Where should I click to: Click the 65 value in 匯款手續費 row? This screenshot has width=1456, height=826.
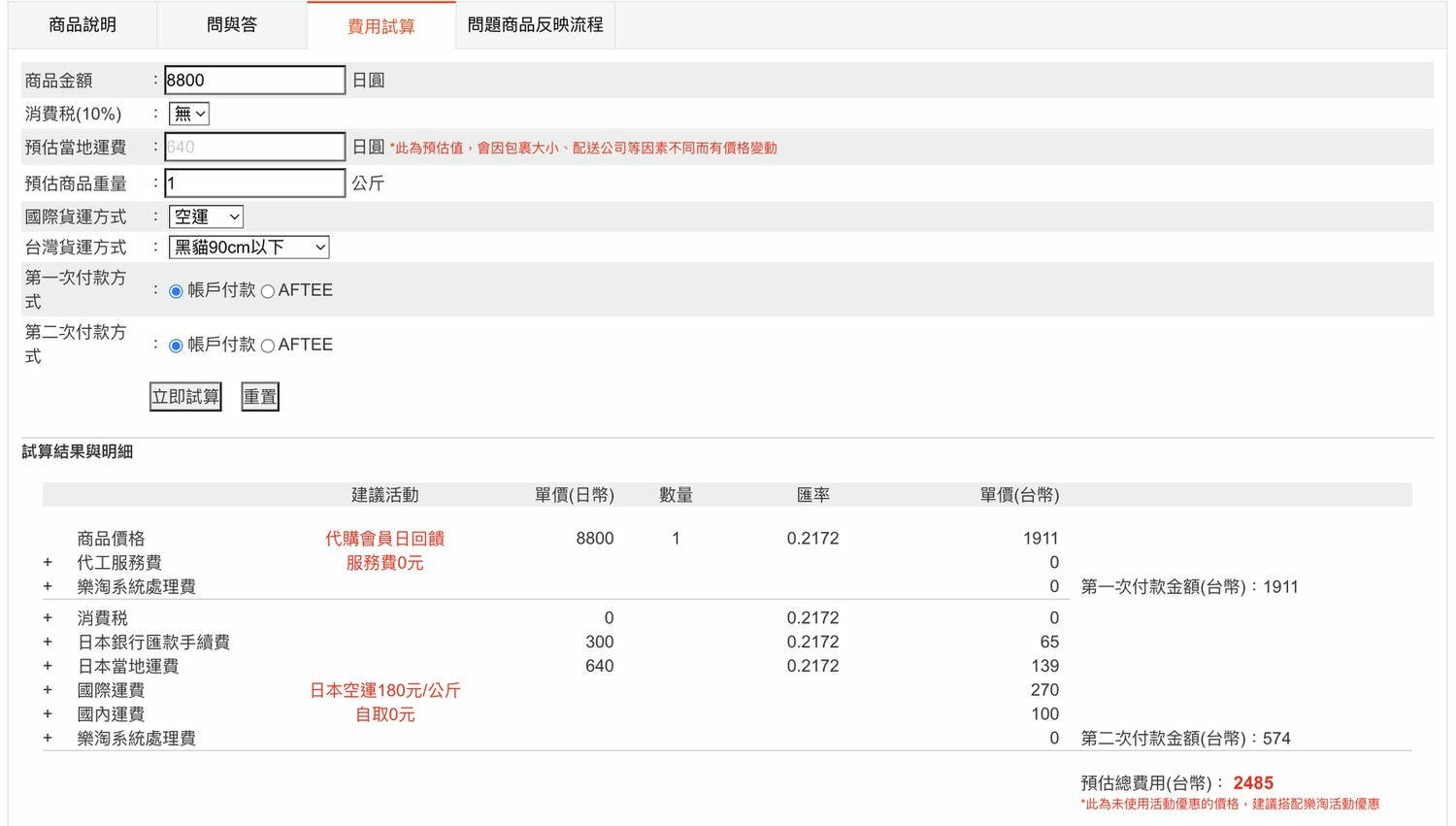coord(1049,643)
